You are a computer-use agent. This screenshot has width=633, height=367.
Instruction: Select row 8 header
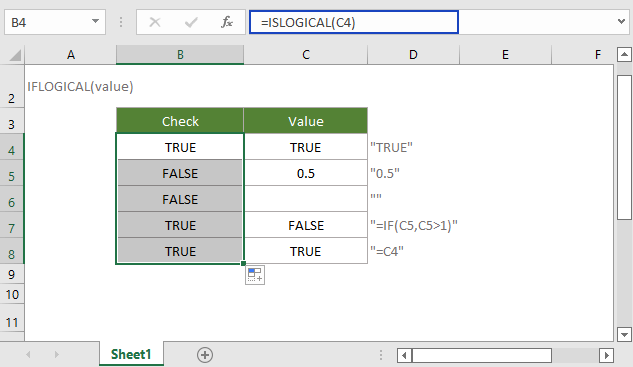click(x=12, y=251)
